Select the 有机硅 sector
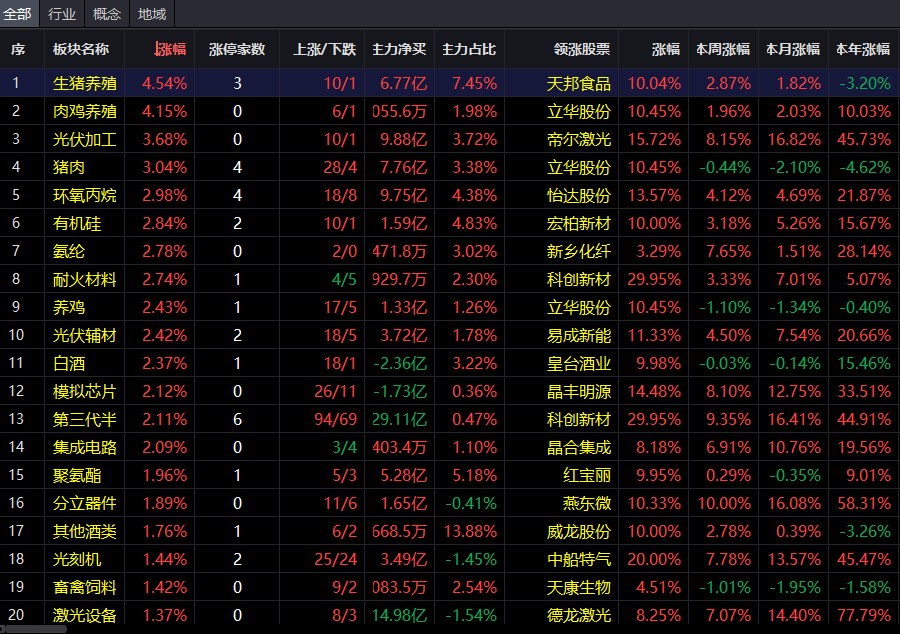900x634 pixels. click(77, 223)
